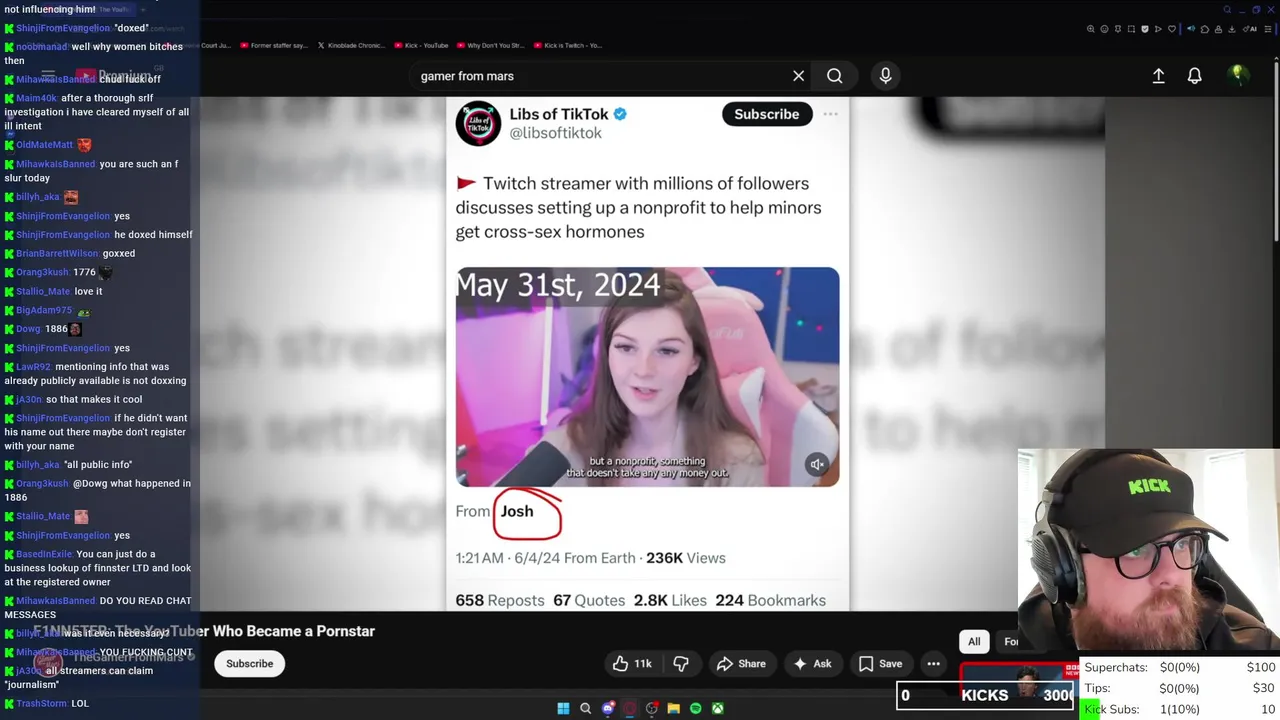Switch to 'Kick is Twitch - Yo...' tab
Image resolution: width=1280 pixels, height=720 pixels.
568,45
